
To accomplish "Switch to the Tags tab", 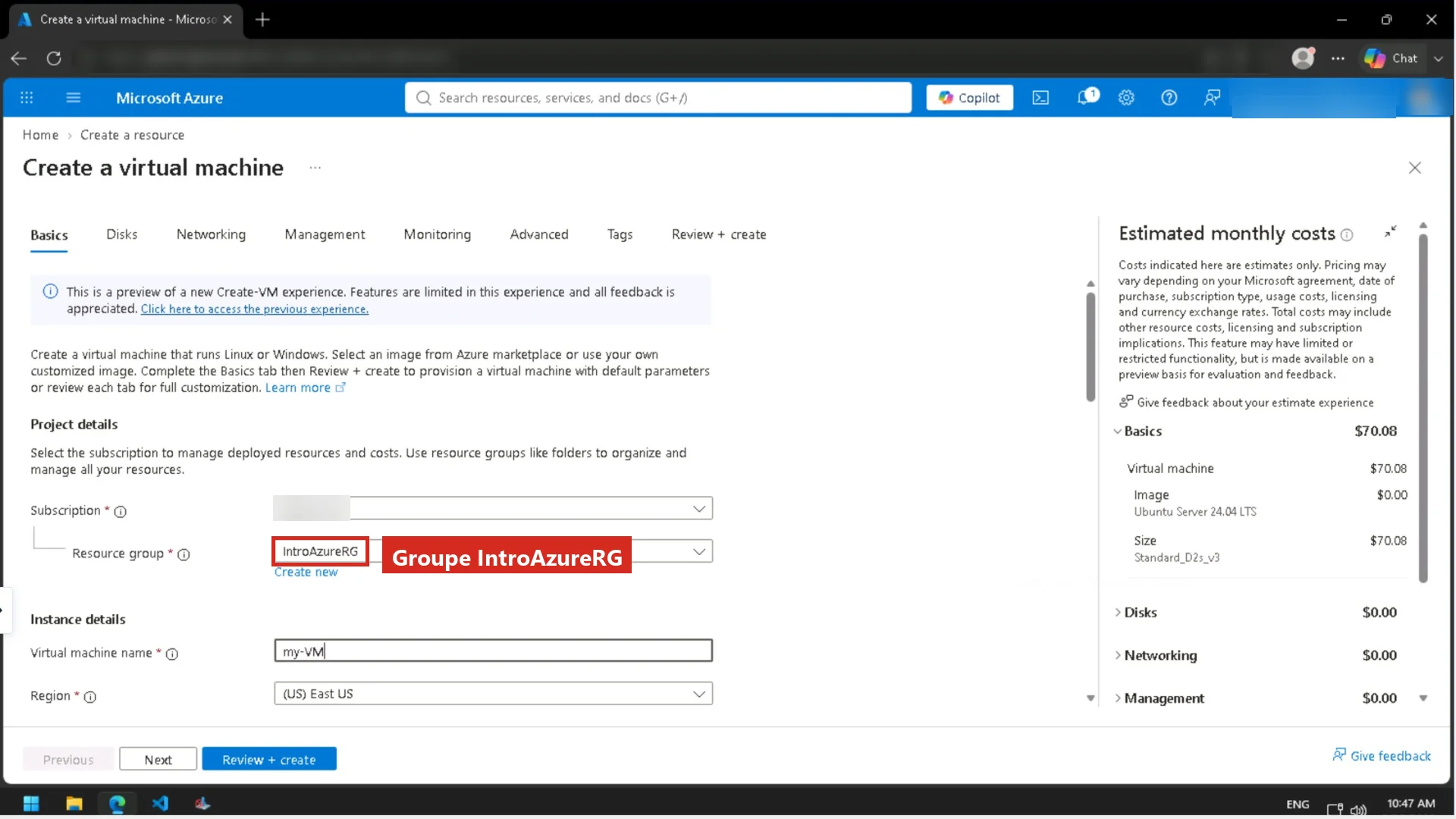I will tap(620, 235).
